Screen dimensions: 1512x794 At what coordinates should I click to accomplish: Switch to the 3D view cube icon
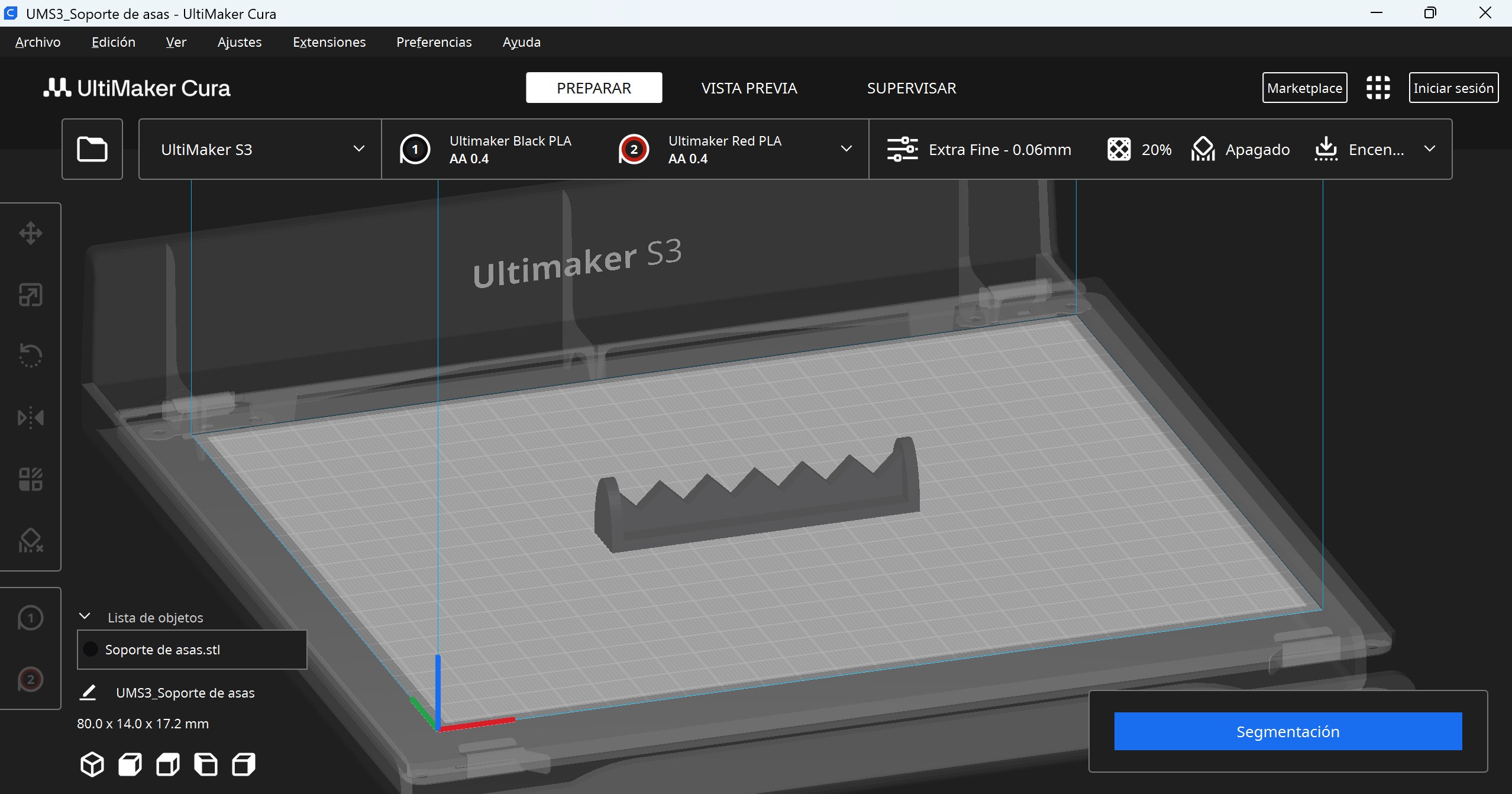[92, 764]
